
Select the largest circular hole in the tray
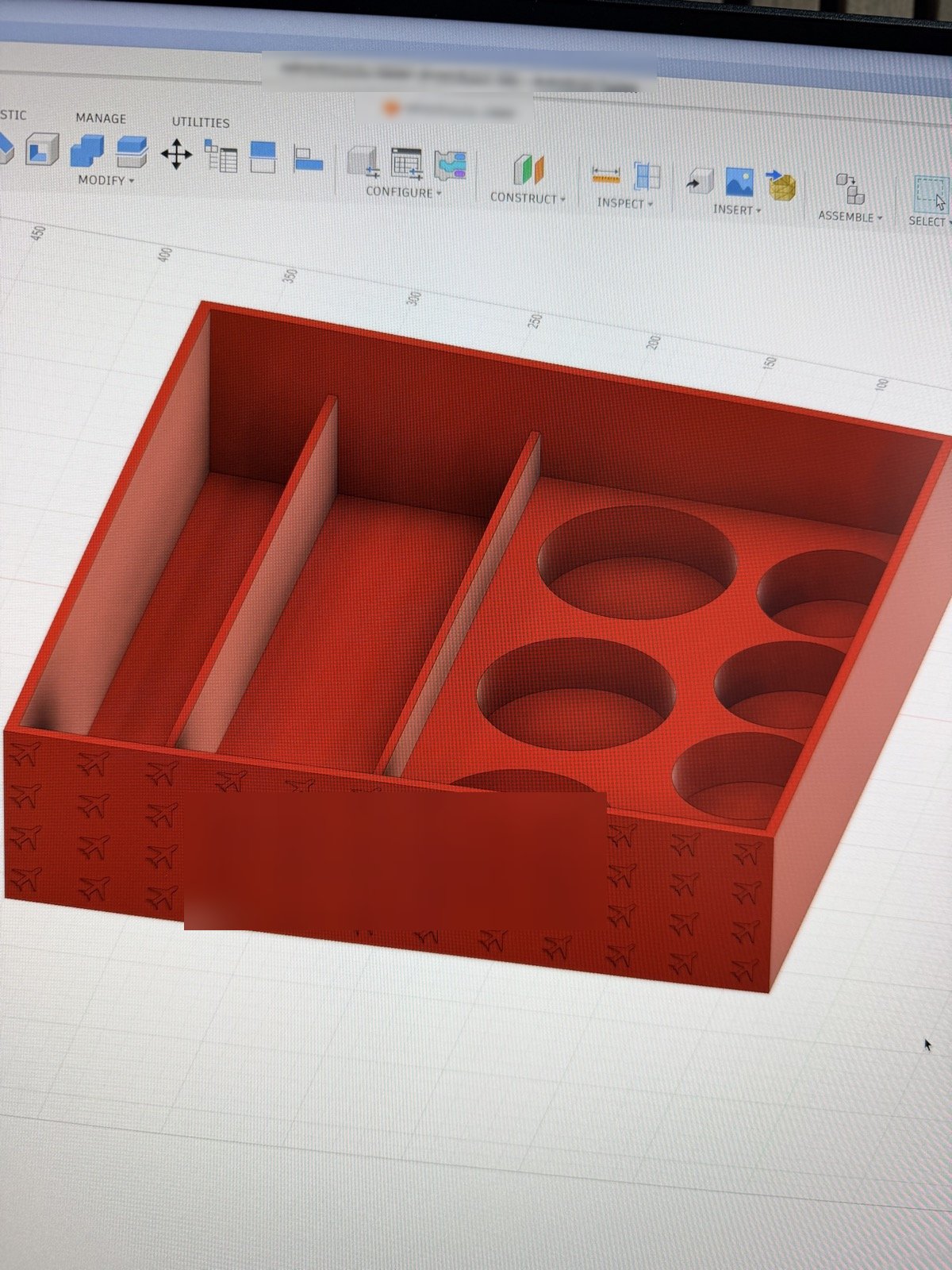(x=638, y=562)
